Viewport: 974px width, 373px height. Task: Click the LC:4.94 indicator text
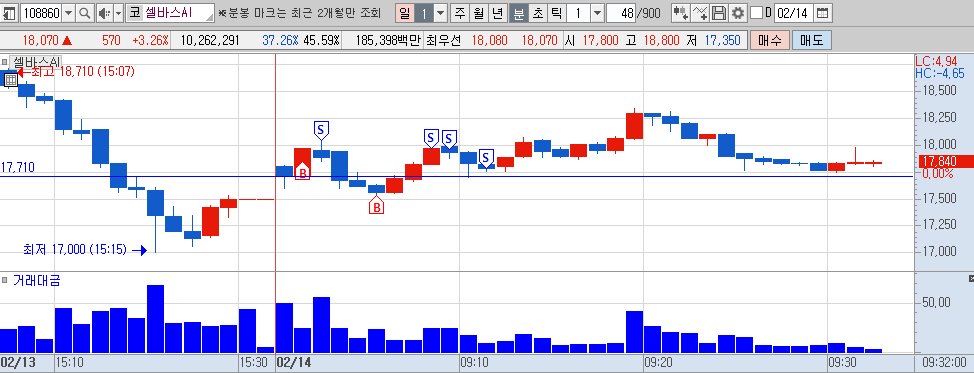[x=937, y=61]
